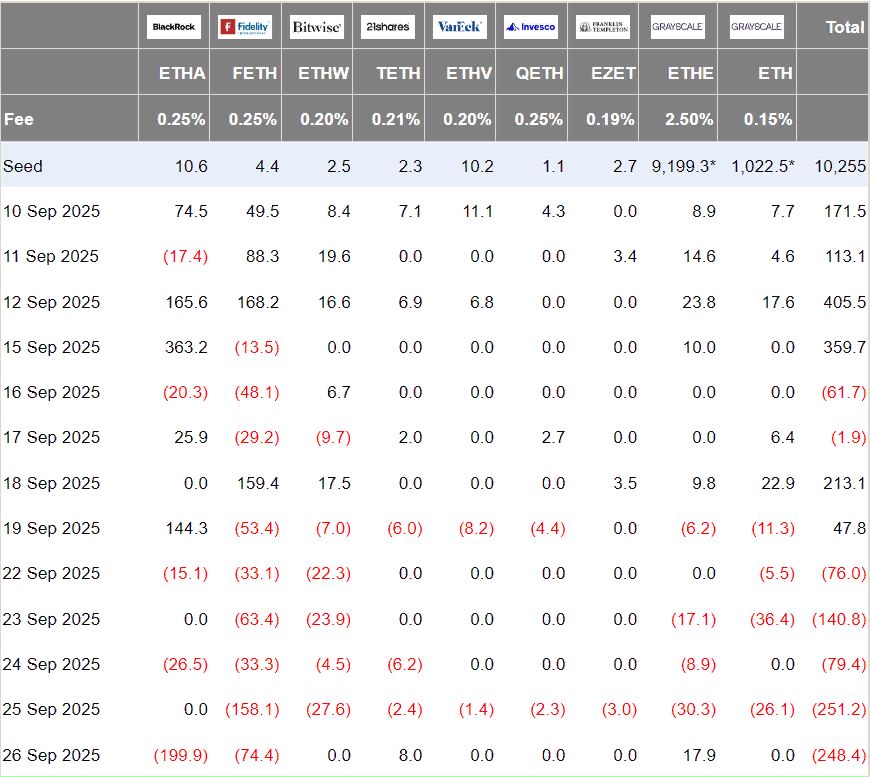Click the Invesco logo

point(531,27)
